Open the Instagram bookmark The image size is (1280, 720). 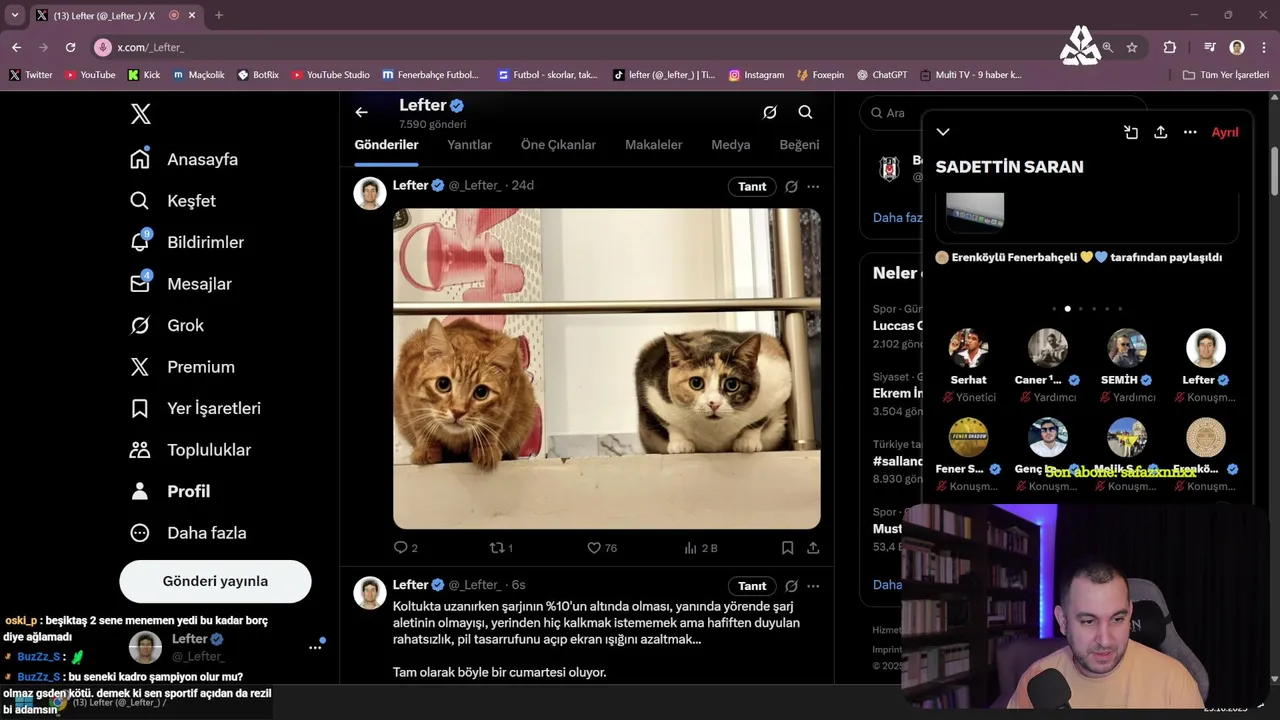(x=756, y=75)
